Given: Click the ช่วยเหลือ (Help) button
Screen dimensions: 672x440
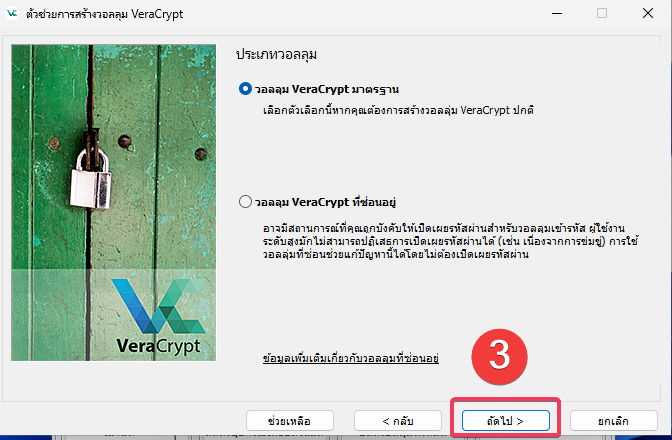Looking at the screenshot, I should [290, 421].
